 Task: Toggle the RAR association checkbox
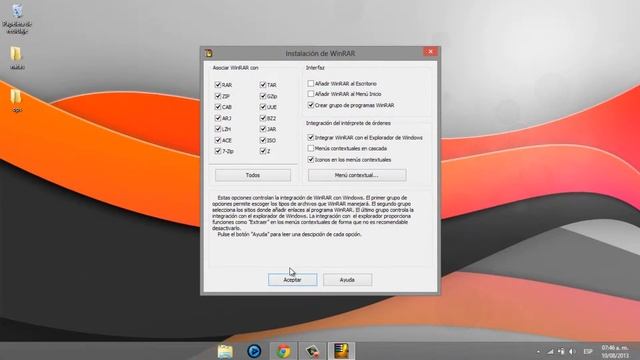pos(218,85)
